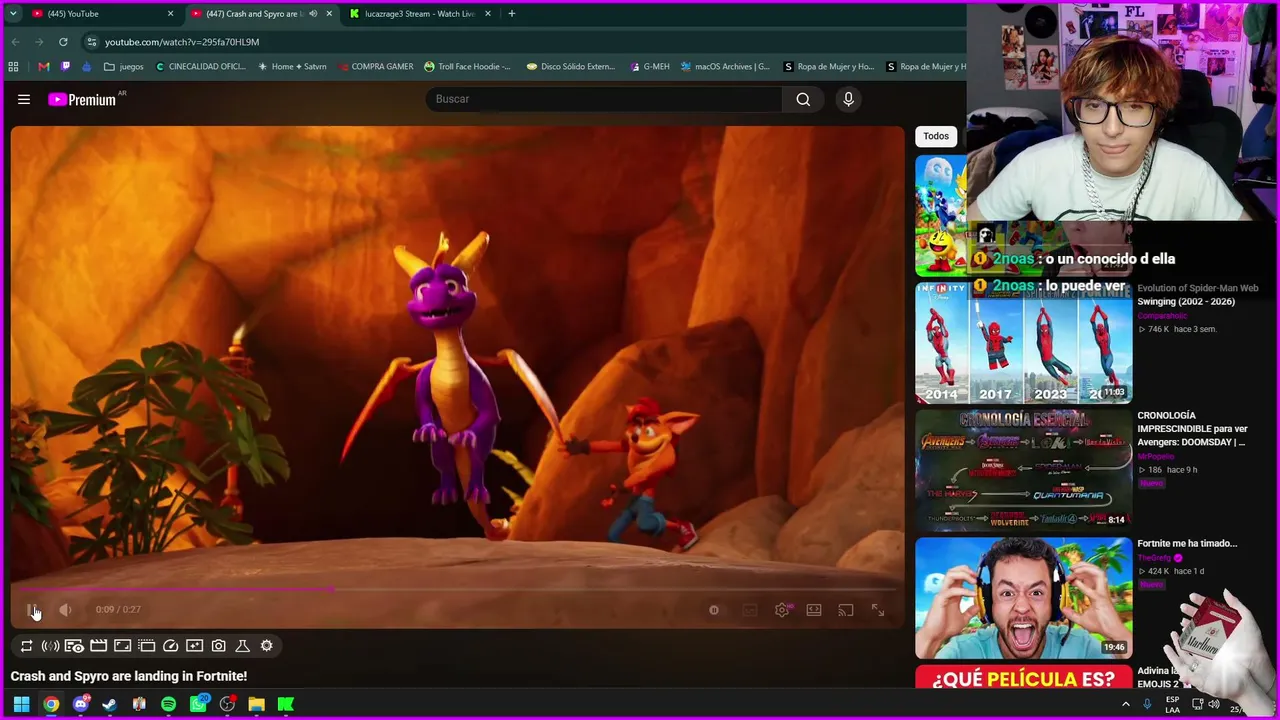1280x720 pixels.
Task: View site information icon in address bar
Action: click(91, 42)
